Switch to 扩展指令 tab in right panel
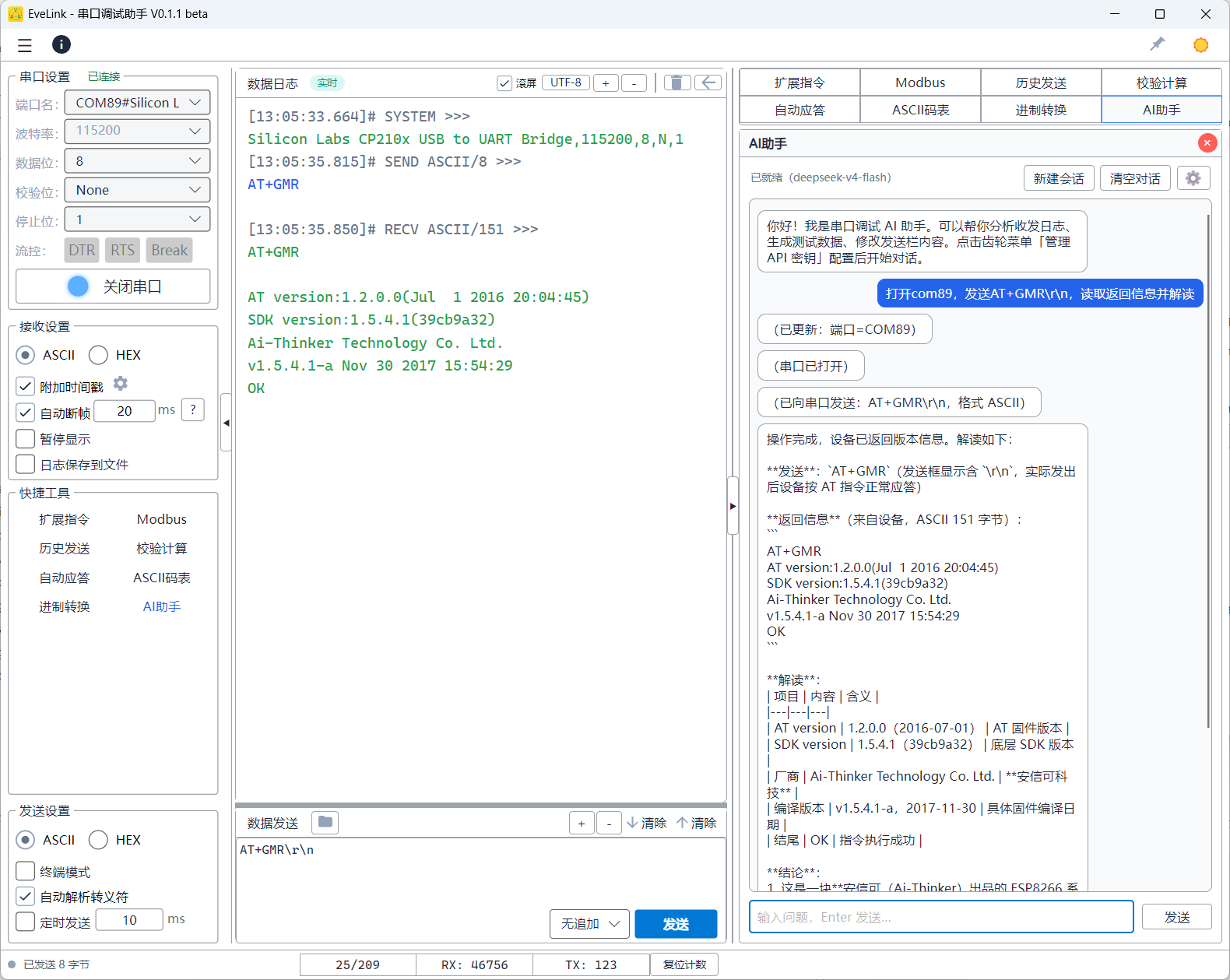The image size is (1230, 980). (799, 83)
